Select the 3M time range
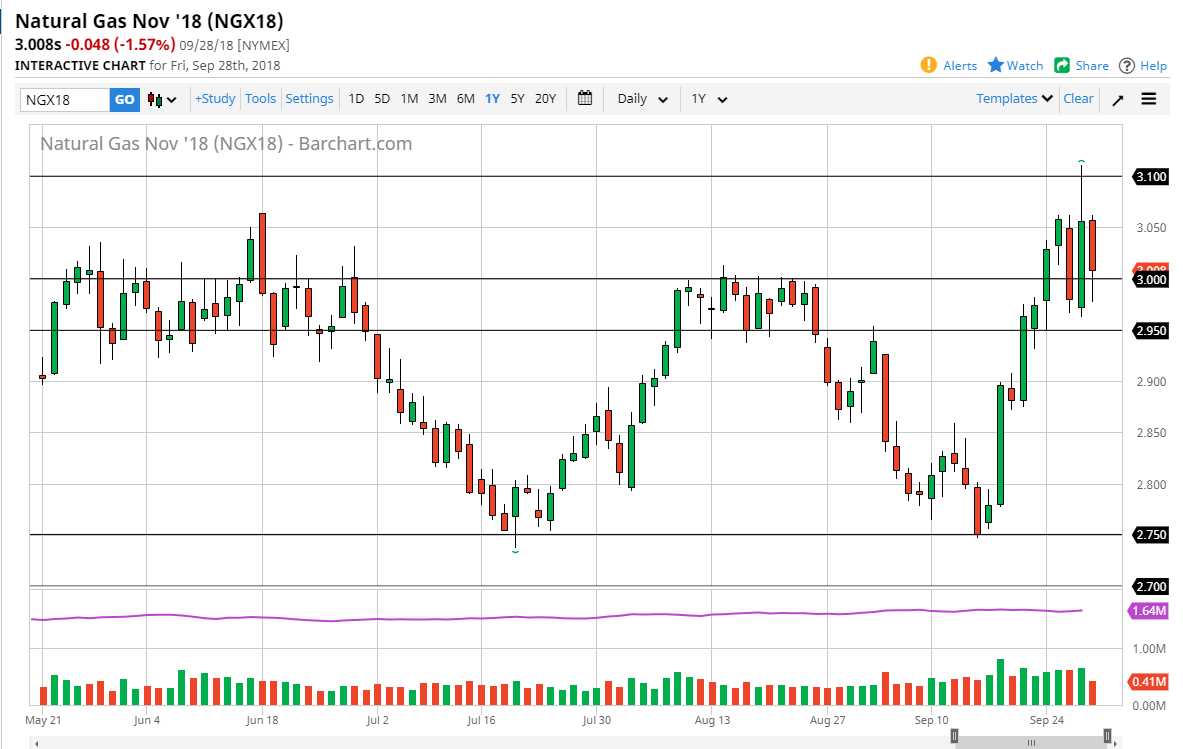 (437, 98)
